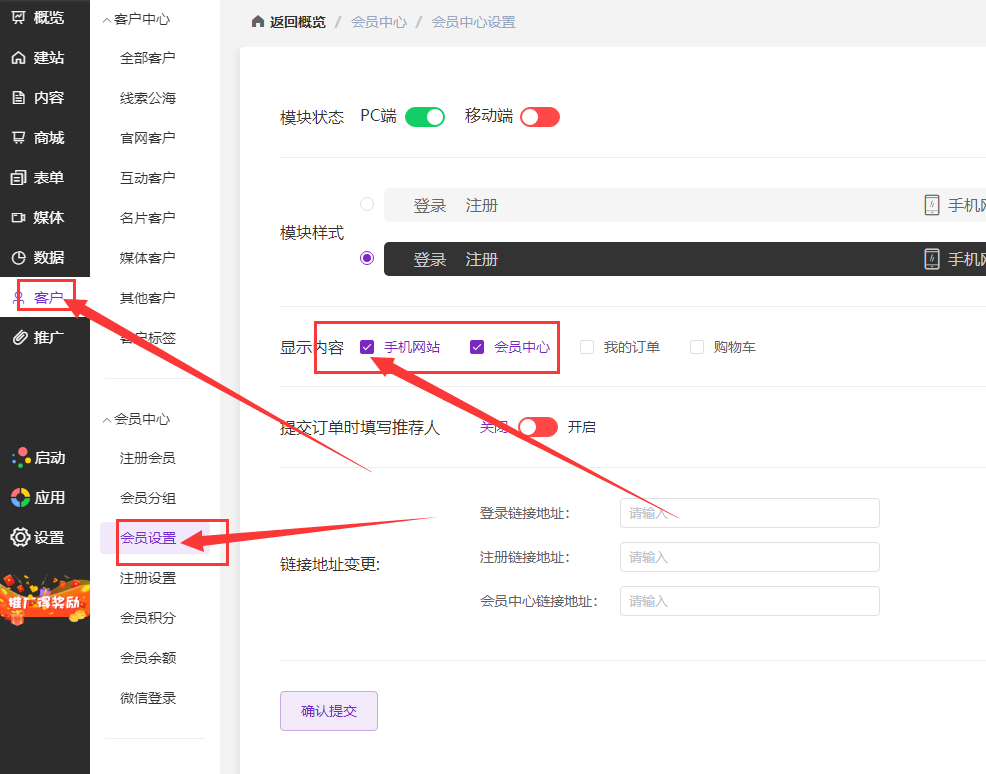Click the 推广 promotion paperclip icon
Viewport: 986px width, 774px height.
[x=18, y=337]
